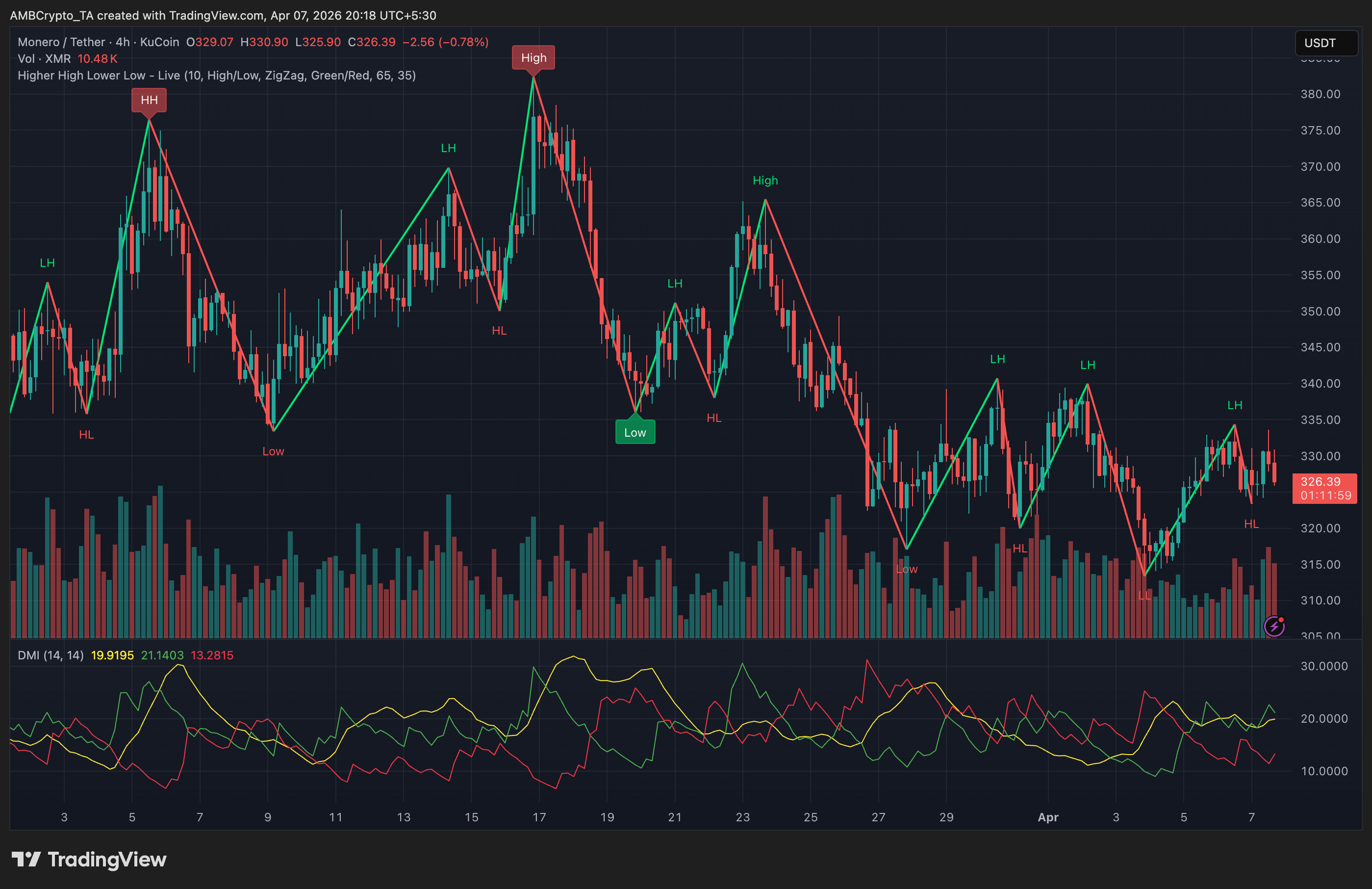This screenshot has height=889, width=1372.
Task: Click the Vol · XMR legend
Action: coord(44,59)
